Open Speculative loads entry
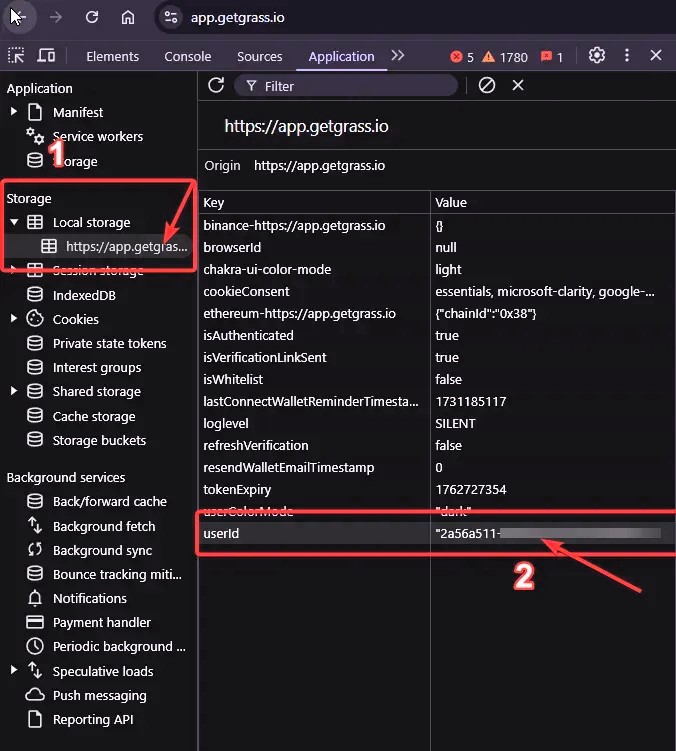The height and width of the screenshot is (751, 676). tap(103, 671)
